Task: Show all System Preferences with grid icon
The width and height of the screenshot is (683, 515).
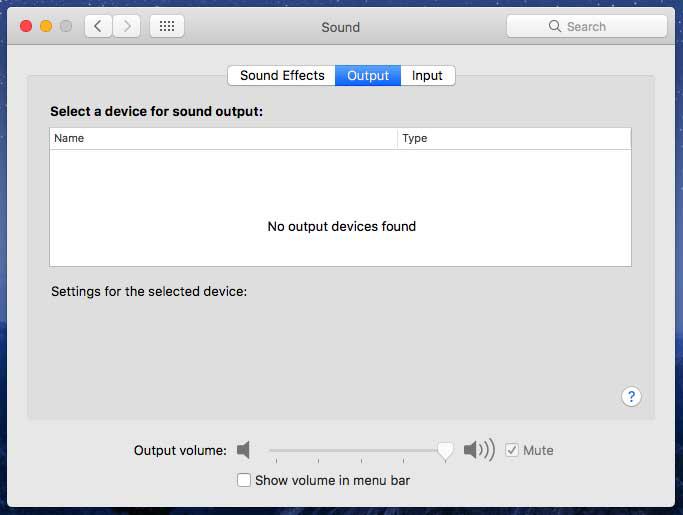Action: pyautogui.click(x=167, y=27)
